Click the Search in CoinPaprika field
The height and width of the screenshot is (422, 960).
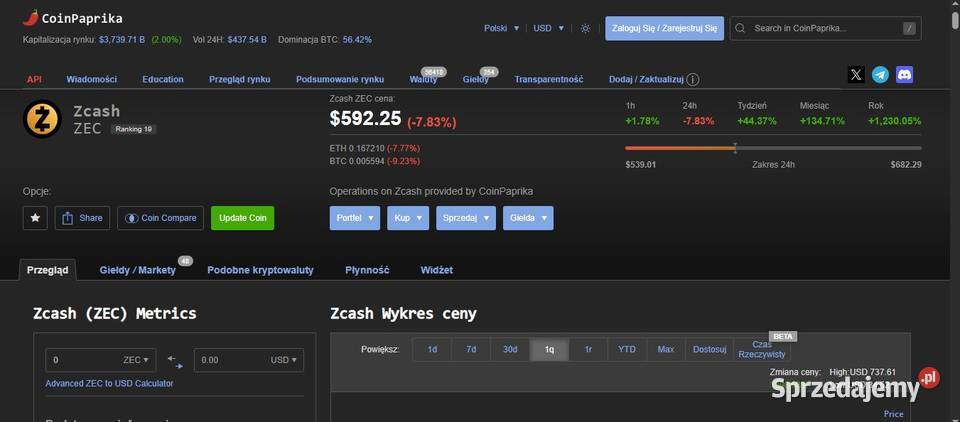[825, 28]
